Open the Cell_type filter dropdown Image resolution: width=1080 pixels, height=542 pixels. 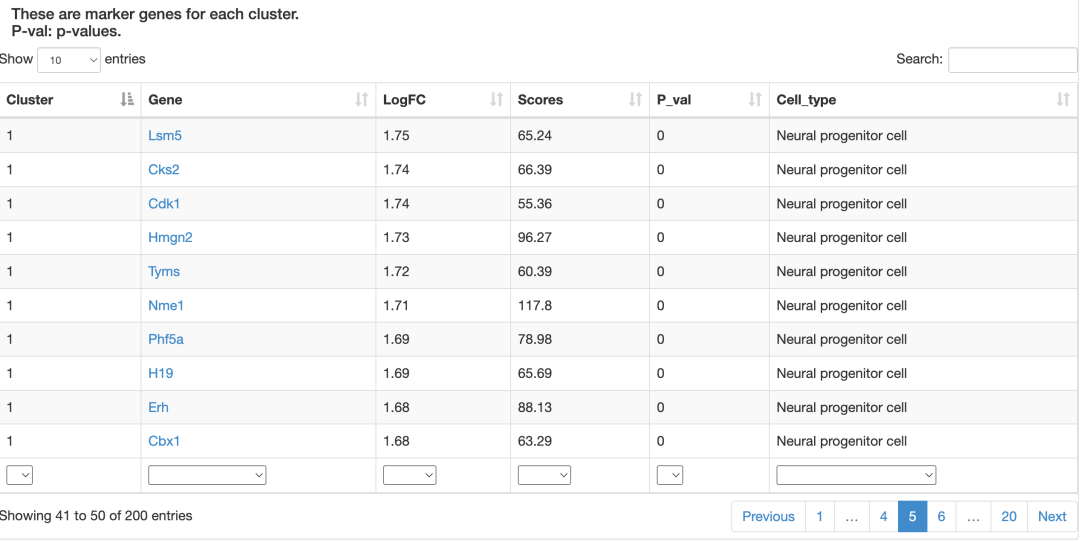856,475
